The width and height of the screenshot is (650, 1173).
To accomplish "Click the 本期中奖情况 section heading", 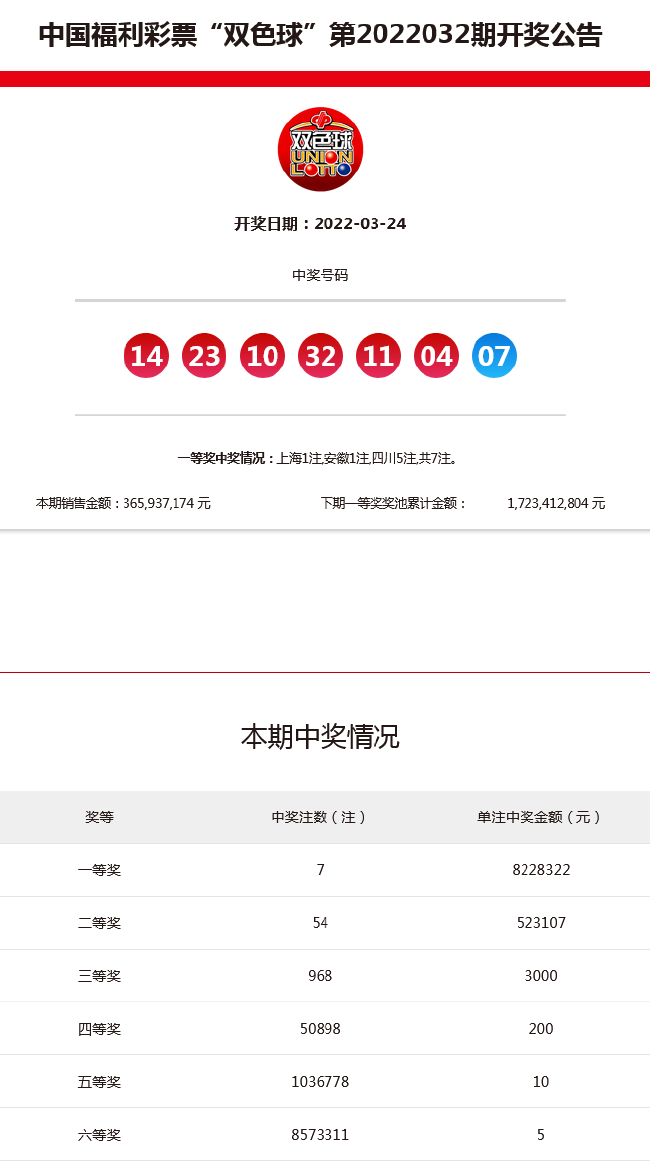I will click(x=320, y=737).
